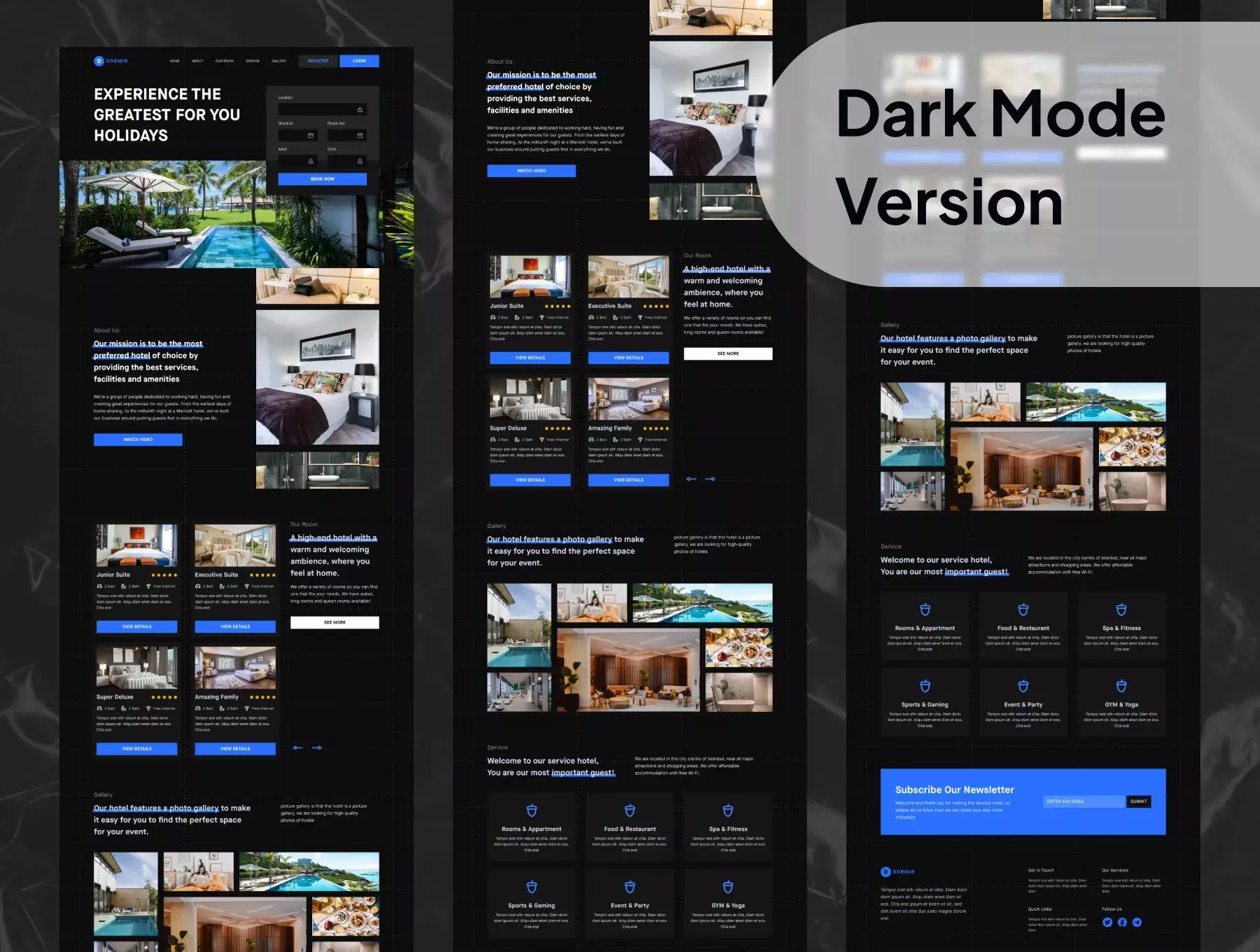
Task: Click the Dormir logo in the right page footer
Action: 897,871
